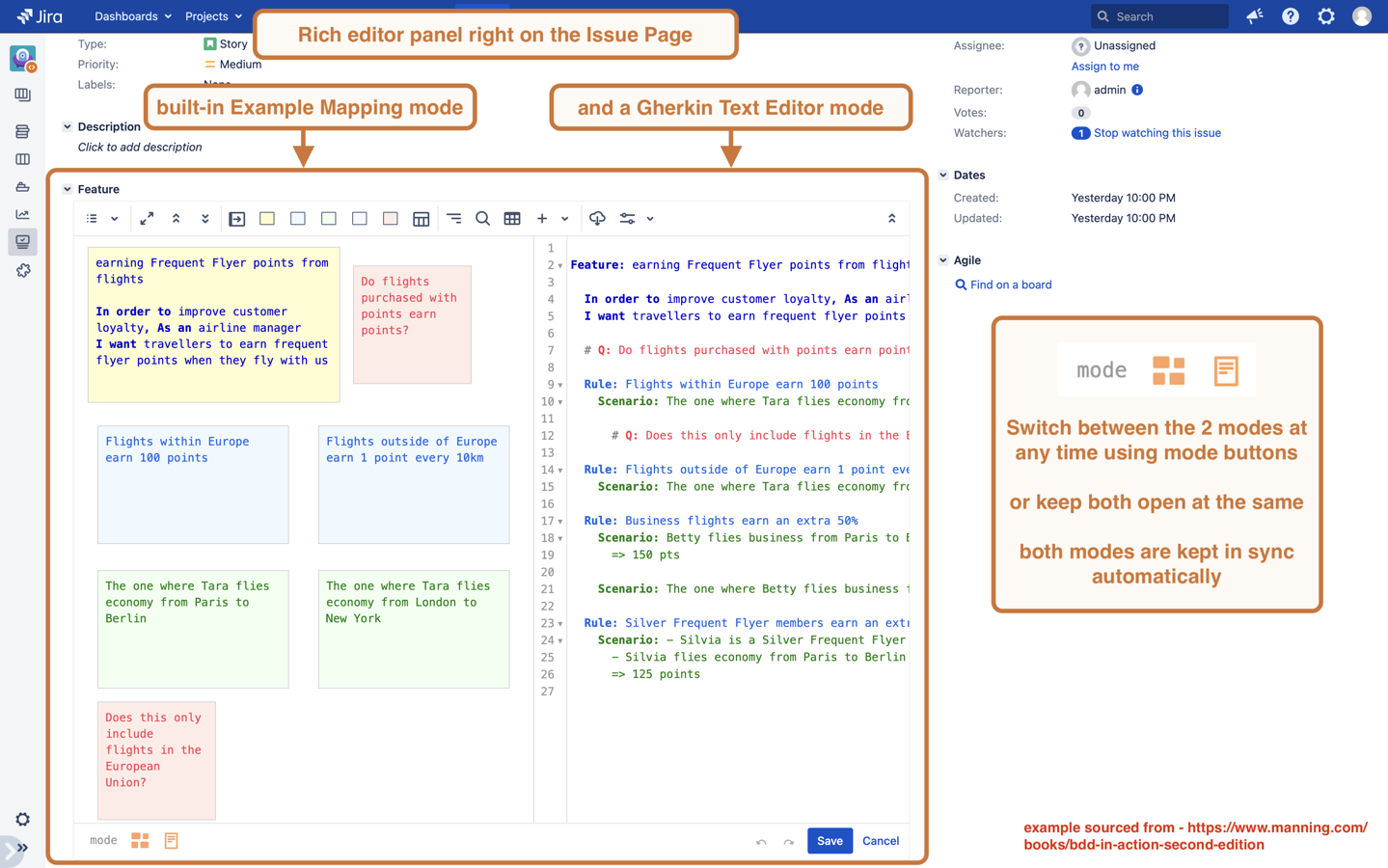Click the fullscreen expand arrows icon
The width and height of the screenshot is (1388, 868).
point(147,219)
